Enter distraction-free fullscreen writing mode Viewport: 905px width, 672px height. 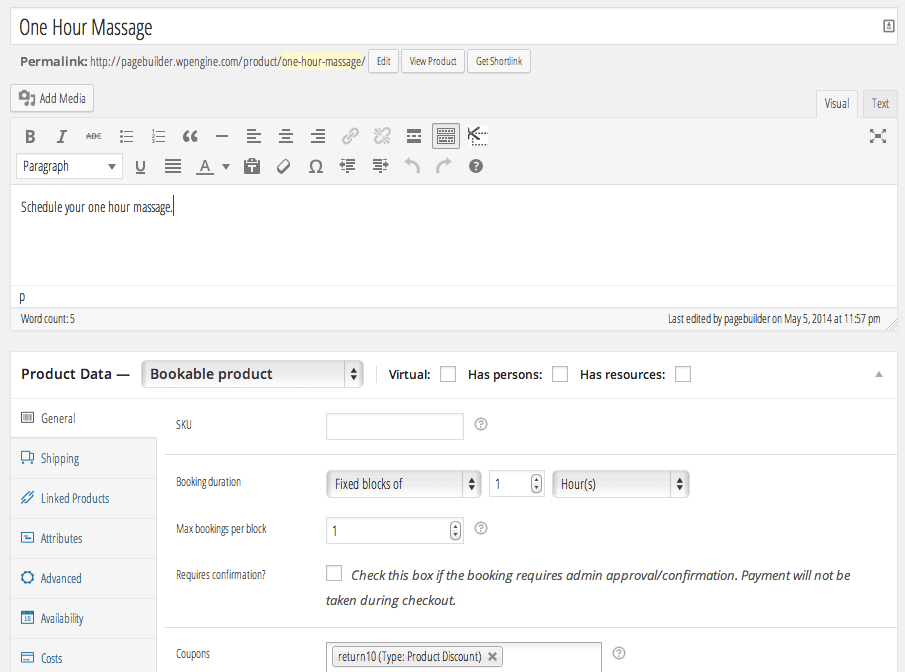click(878, 137)
